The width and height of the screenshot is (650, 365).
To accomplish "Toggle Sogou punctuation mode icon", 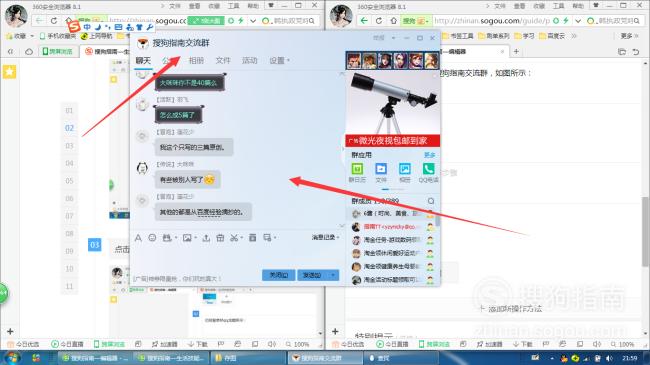I will pos(108,27).
